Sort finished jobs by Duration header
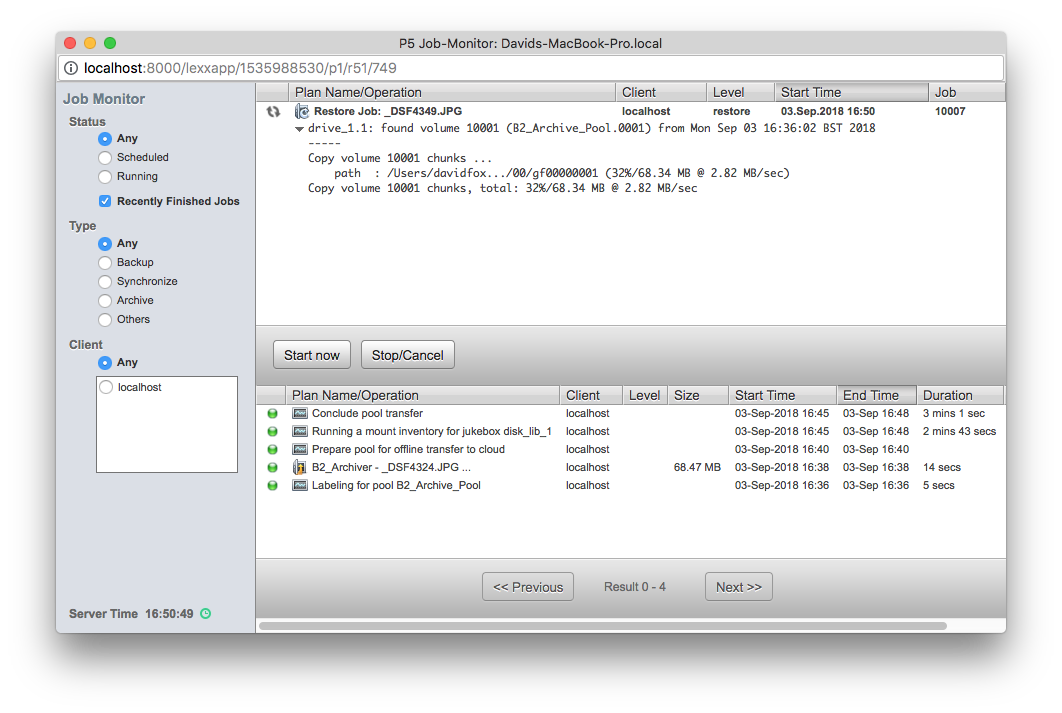 tap(960, 395)
